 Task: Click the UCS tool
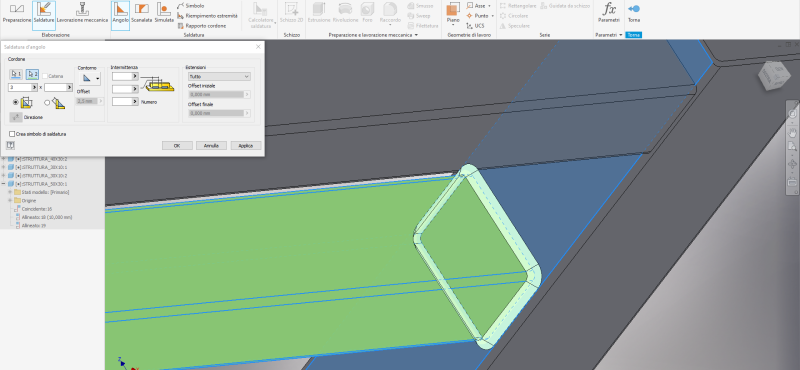[x=476, y=26]
